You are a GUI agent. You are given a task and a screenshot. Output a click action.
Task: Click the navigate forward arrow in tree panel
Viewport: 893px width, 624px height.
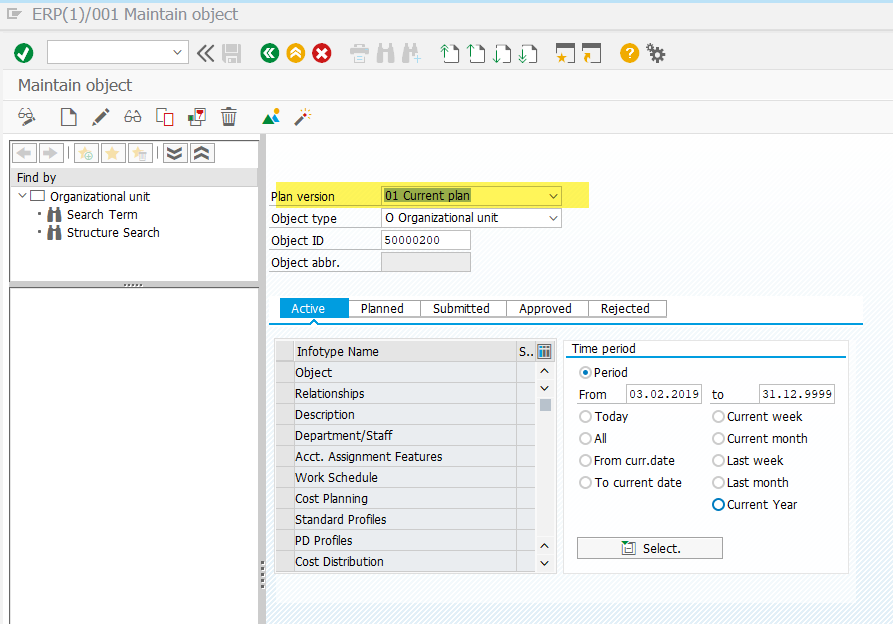point(51,153)
